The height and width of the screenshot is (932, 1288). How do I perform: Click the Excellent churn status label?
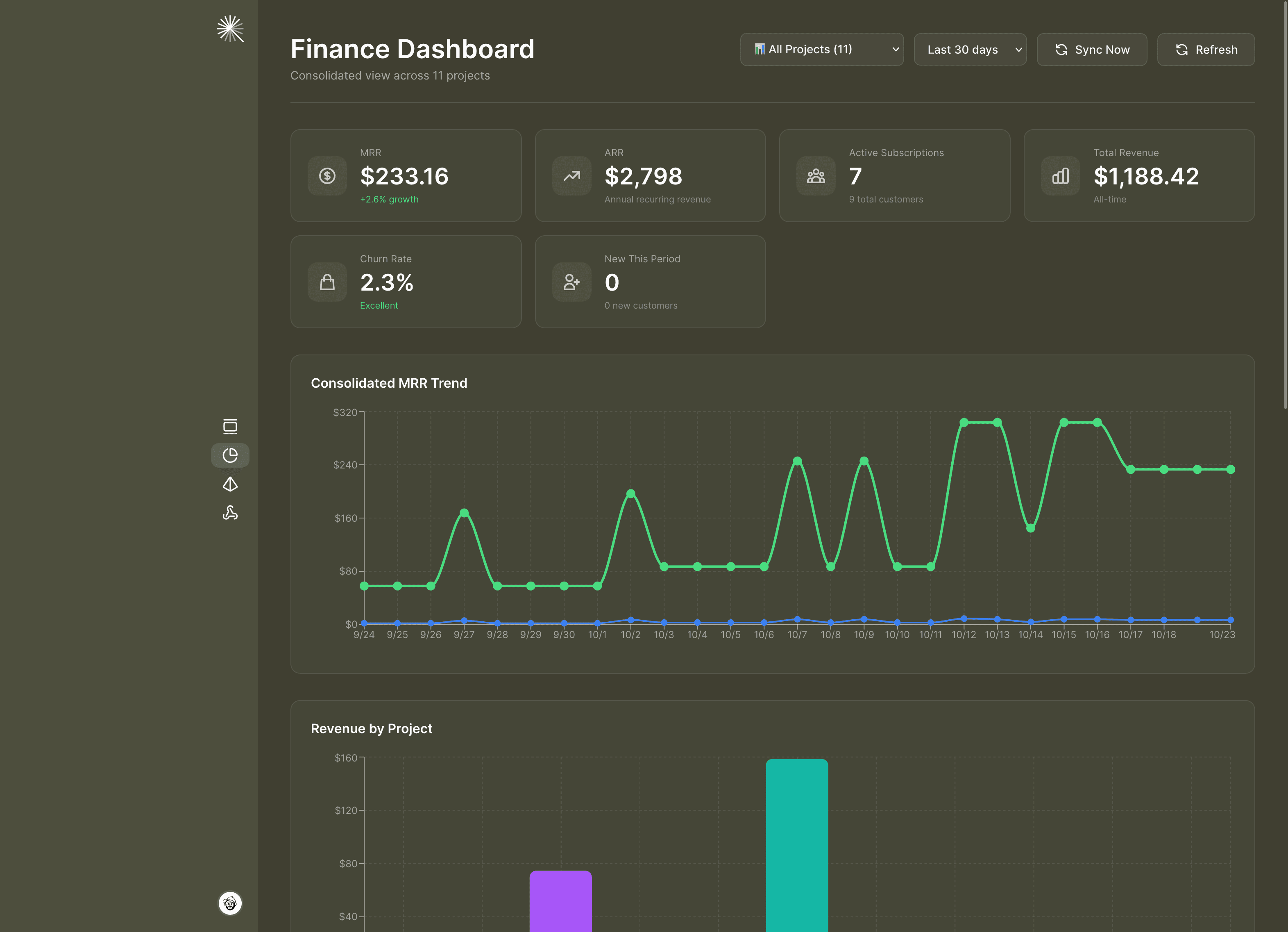(379, 306)
